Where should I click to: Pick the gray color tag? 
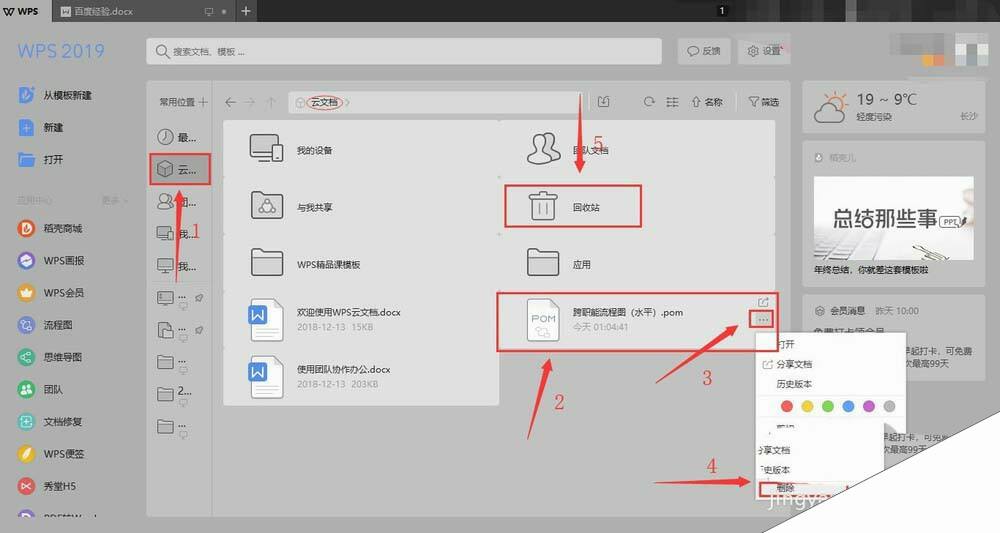(x=889, y=406)
